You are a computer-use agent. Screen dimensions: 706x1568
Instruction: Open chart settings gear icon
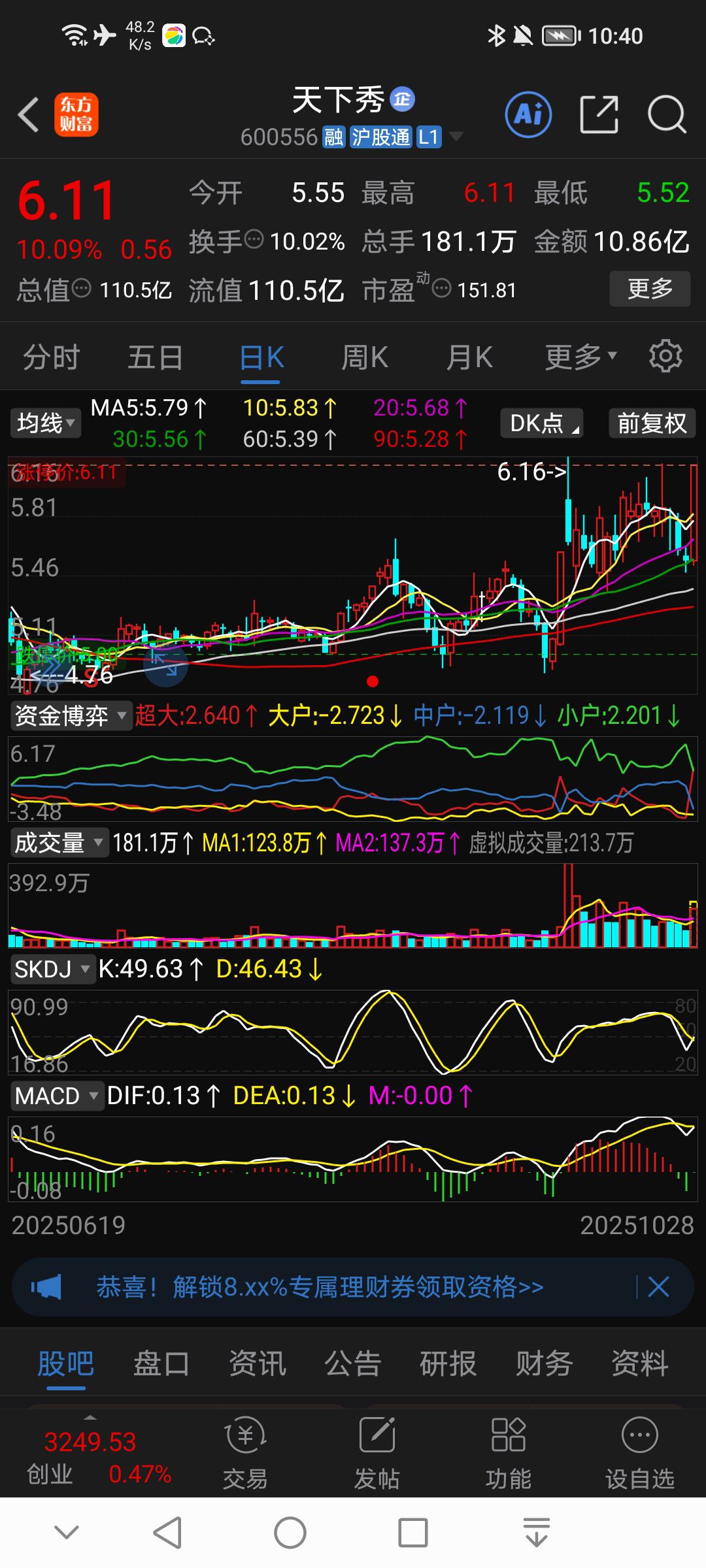[x=665, y=356]
